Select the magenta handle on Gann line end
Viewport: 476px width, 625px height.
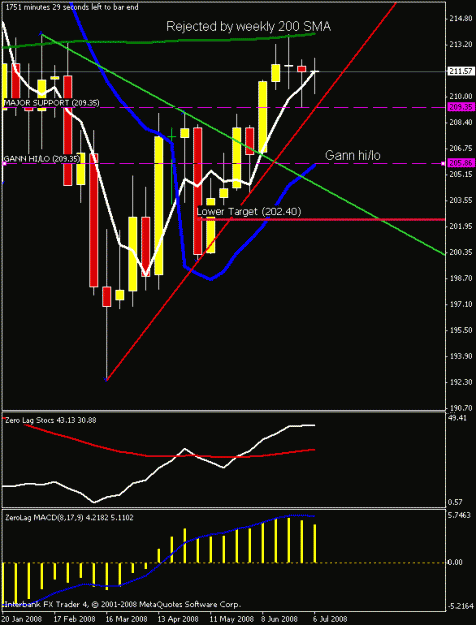click(443, 163)
